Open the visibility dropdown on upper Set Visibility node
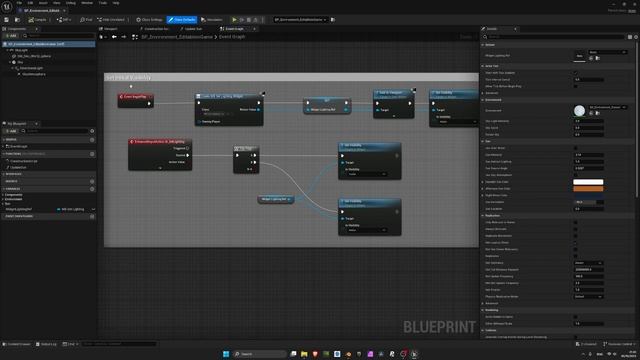The image size is (640, 360). pos(367,174)
